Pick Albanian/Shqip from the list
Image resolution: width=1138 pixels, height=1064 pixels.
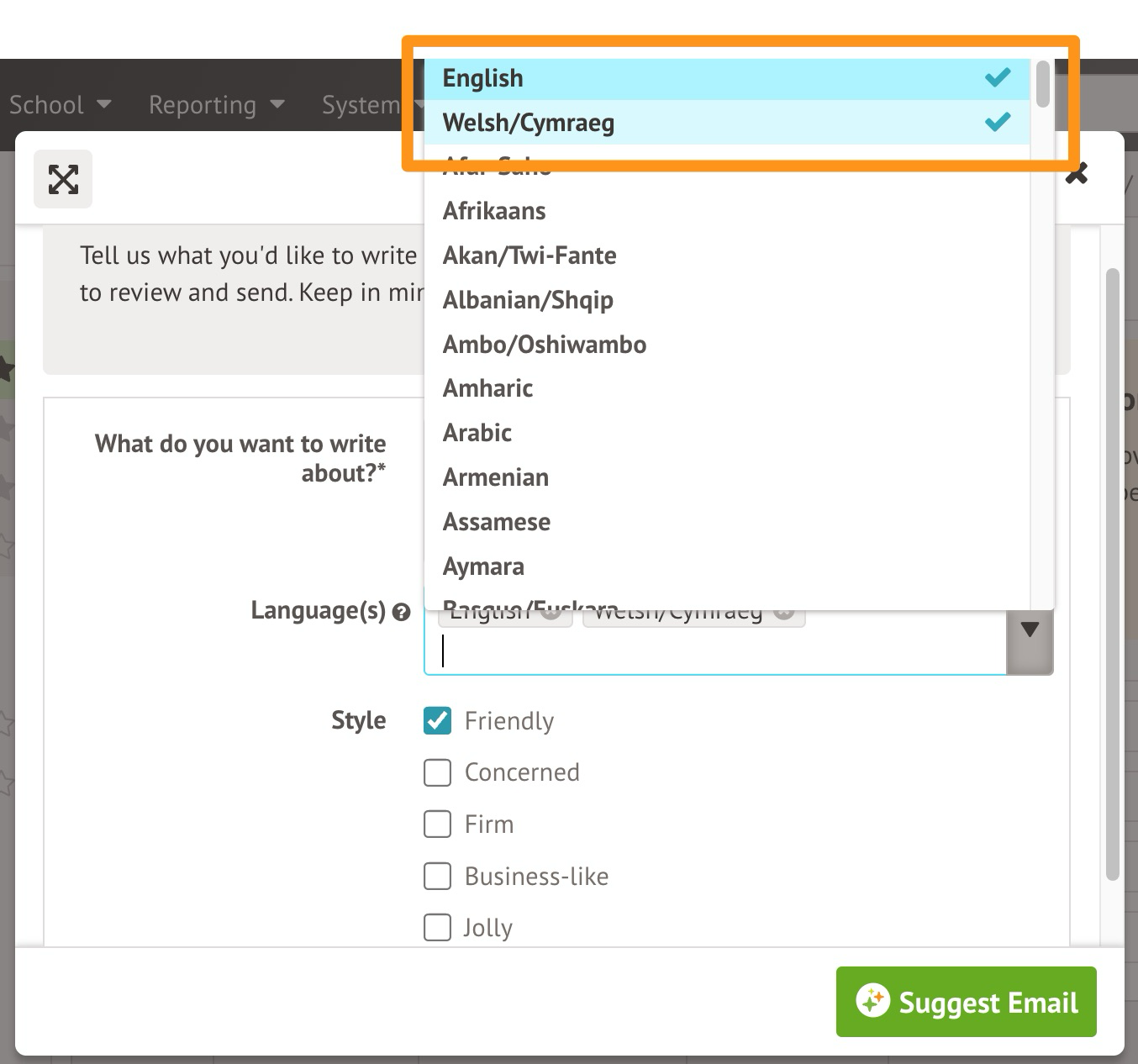pyautogui.click(x=528, y=300)
